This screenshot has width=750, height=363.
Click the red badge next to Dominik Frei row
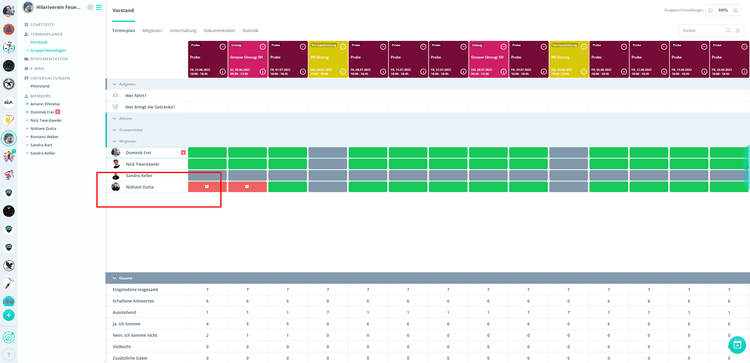pyautogui.click(x=183, y=153)
